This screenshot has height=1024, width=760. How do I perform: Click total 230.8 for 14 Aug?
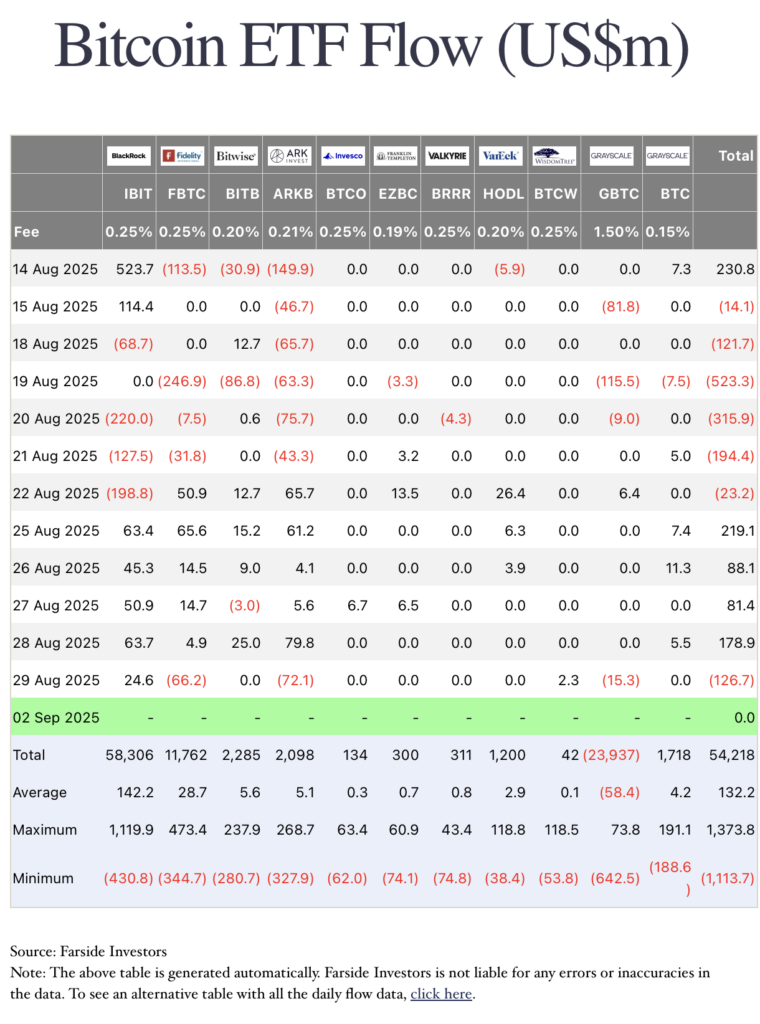(735, 269)
